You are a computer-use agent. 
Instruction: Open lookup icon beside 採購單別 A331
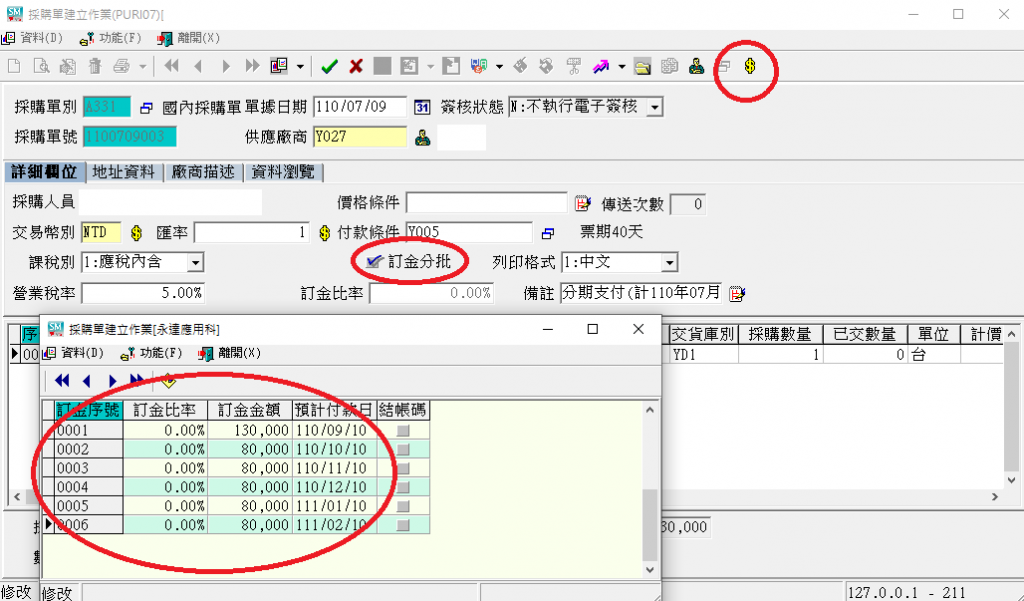click(x=146, y=107)
